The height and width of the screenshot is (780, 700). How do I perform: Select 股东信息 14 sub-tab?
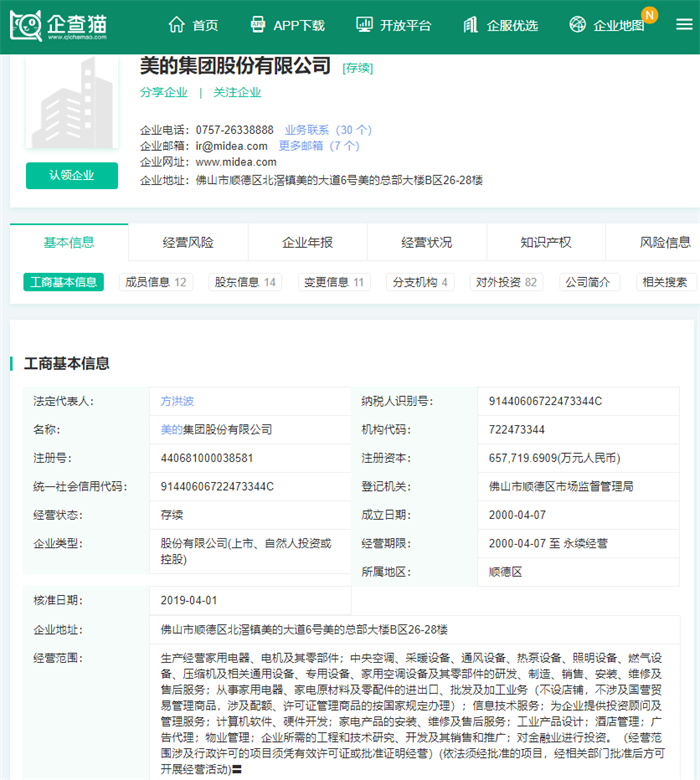(245, 282)
